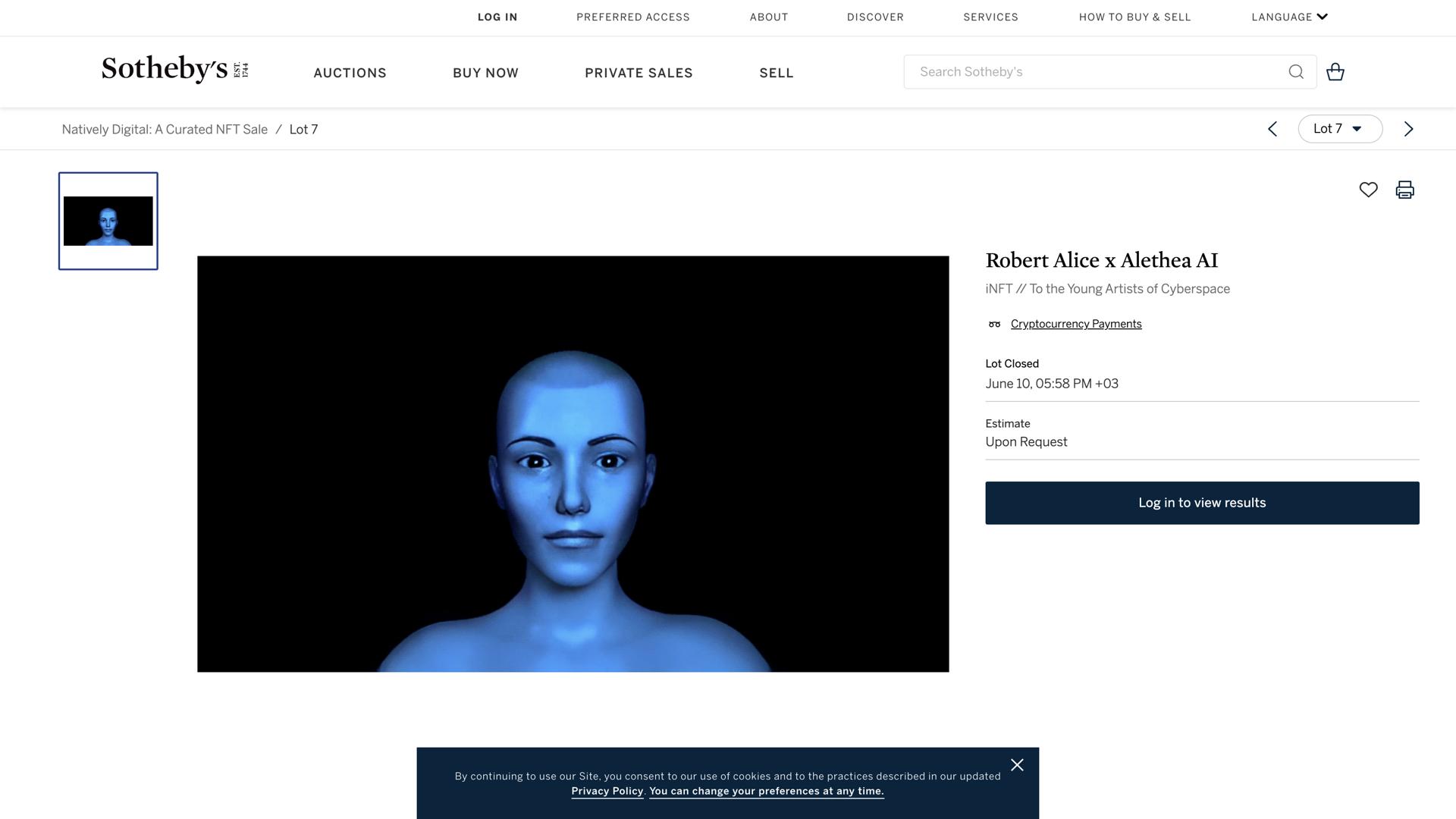
Task: Select the blue figure thumbnail
Action: pos(108,221)
